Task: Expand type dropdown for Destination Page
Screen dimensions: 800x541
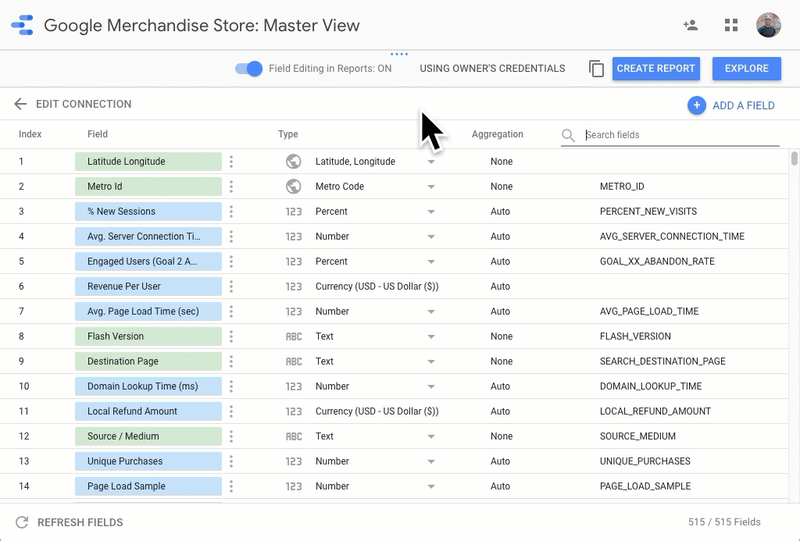Action: click(x=431, y=362)
